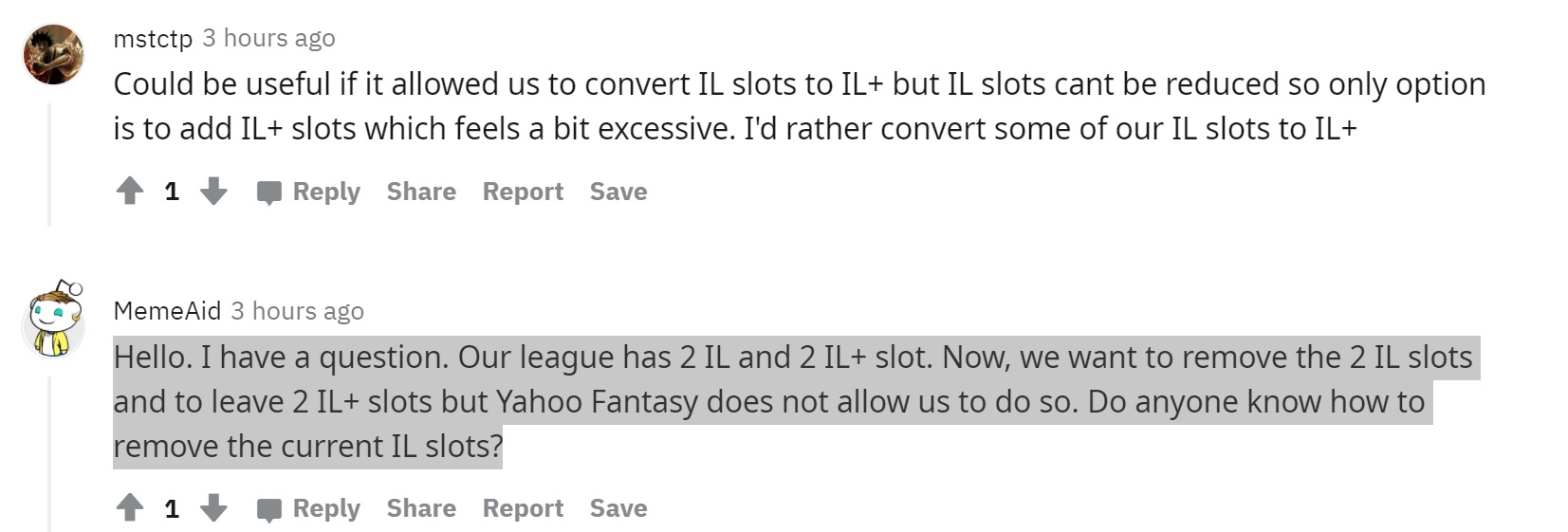1568x532 pixels.
Task: Collapse mstctp's comment thread line
Action: [x=49, y=166]
